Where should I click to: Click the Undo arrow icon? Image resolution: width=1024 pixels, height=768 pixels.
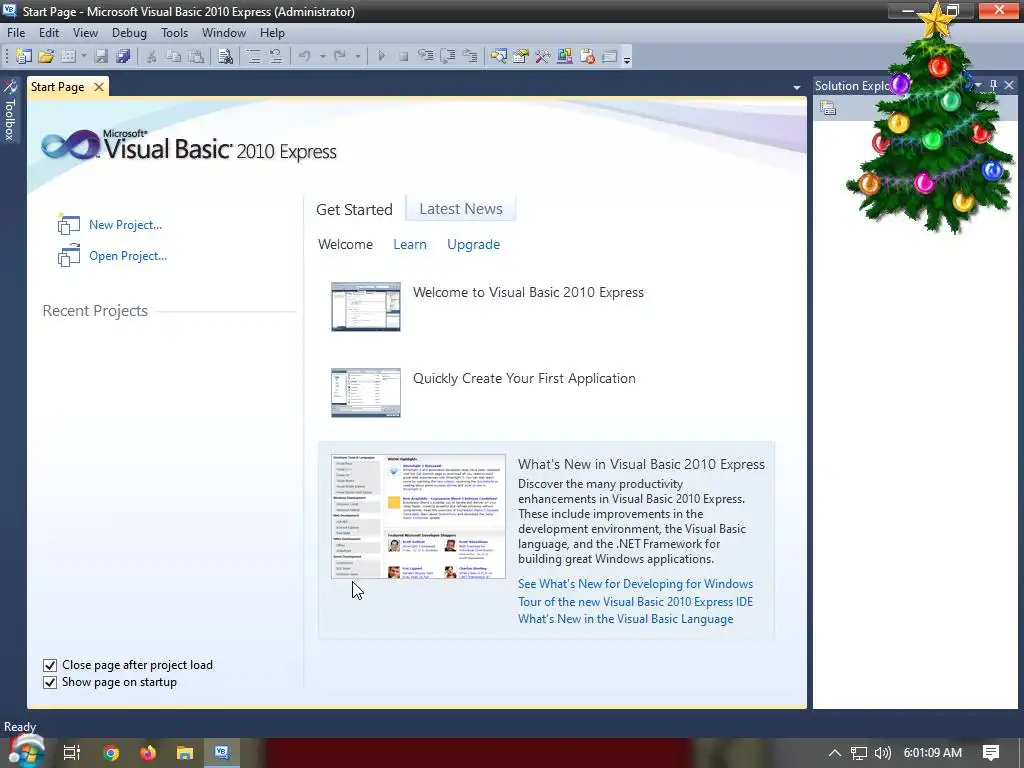[x=304, y=57]
